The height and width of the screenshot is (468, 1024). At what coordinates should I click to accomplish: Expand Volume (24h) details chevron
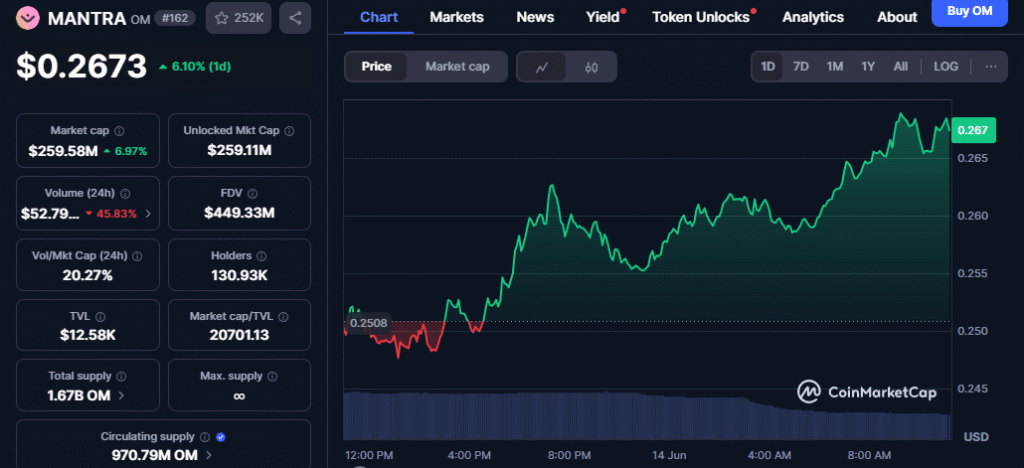click(x=148, y=213)
